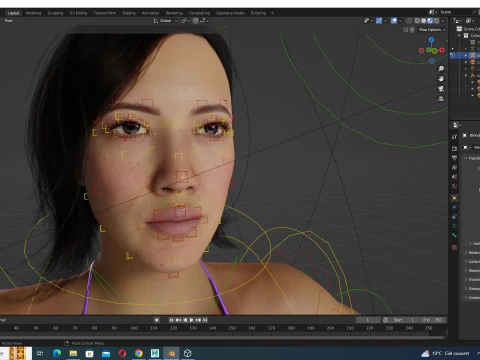Click frame 100 on the timeline ruler
The height and width of the screenshot is (360, 480).
(x=134, y=328)
